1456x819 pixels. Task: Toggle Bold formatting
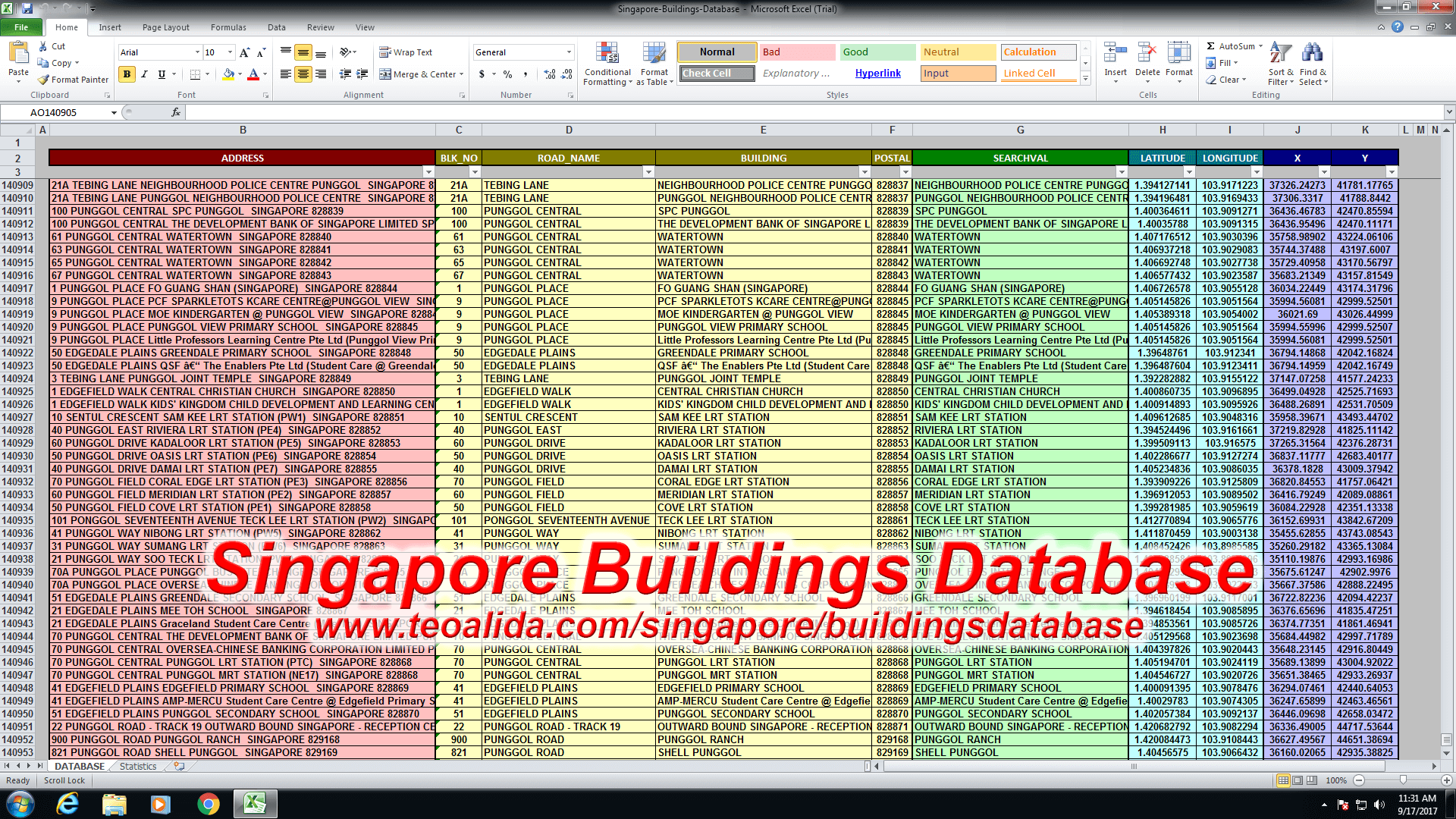click(127, 74)
